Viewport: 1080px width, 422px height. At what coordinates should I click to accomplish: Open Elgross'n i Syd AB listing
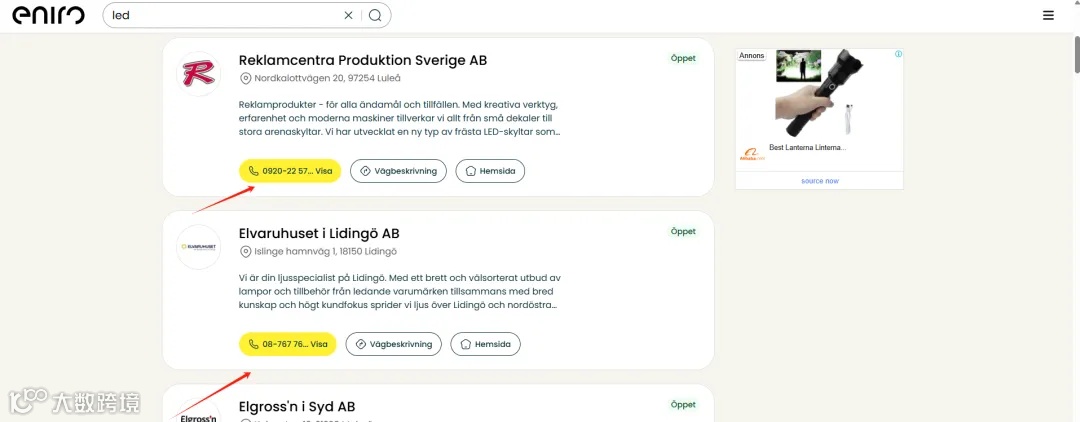297,406
